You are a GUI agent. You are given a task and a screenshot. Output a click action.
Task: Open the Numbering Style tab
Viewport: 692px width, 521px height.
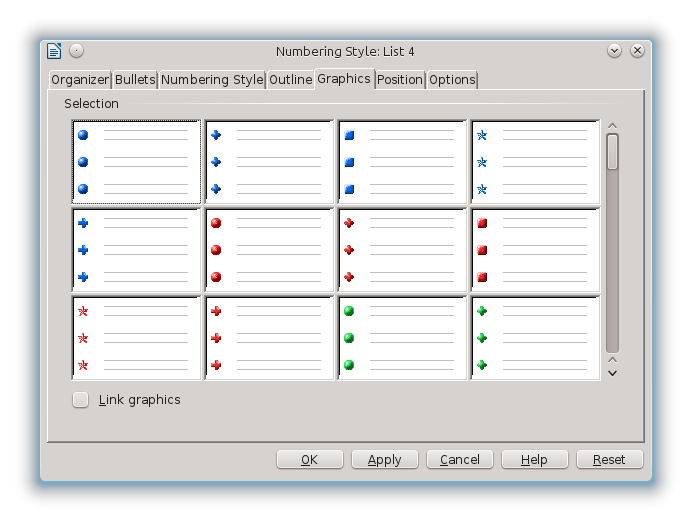pos(212,80)
